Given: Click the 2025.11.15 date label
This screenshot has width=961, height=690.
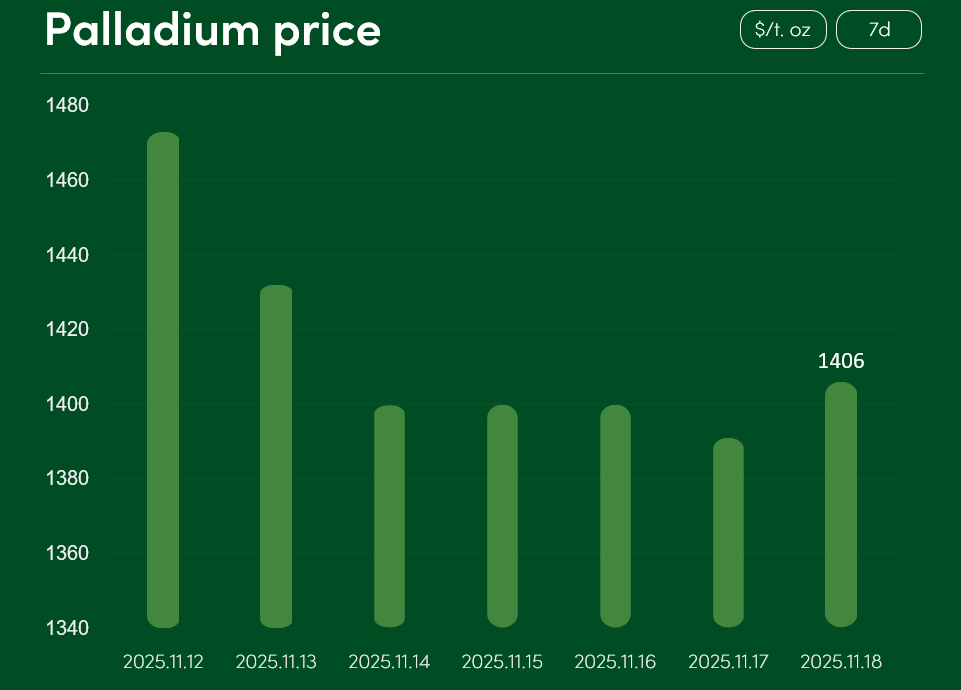Looking at the screenshot, I should (x=502, y=662).
